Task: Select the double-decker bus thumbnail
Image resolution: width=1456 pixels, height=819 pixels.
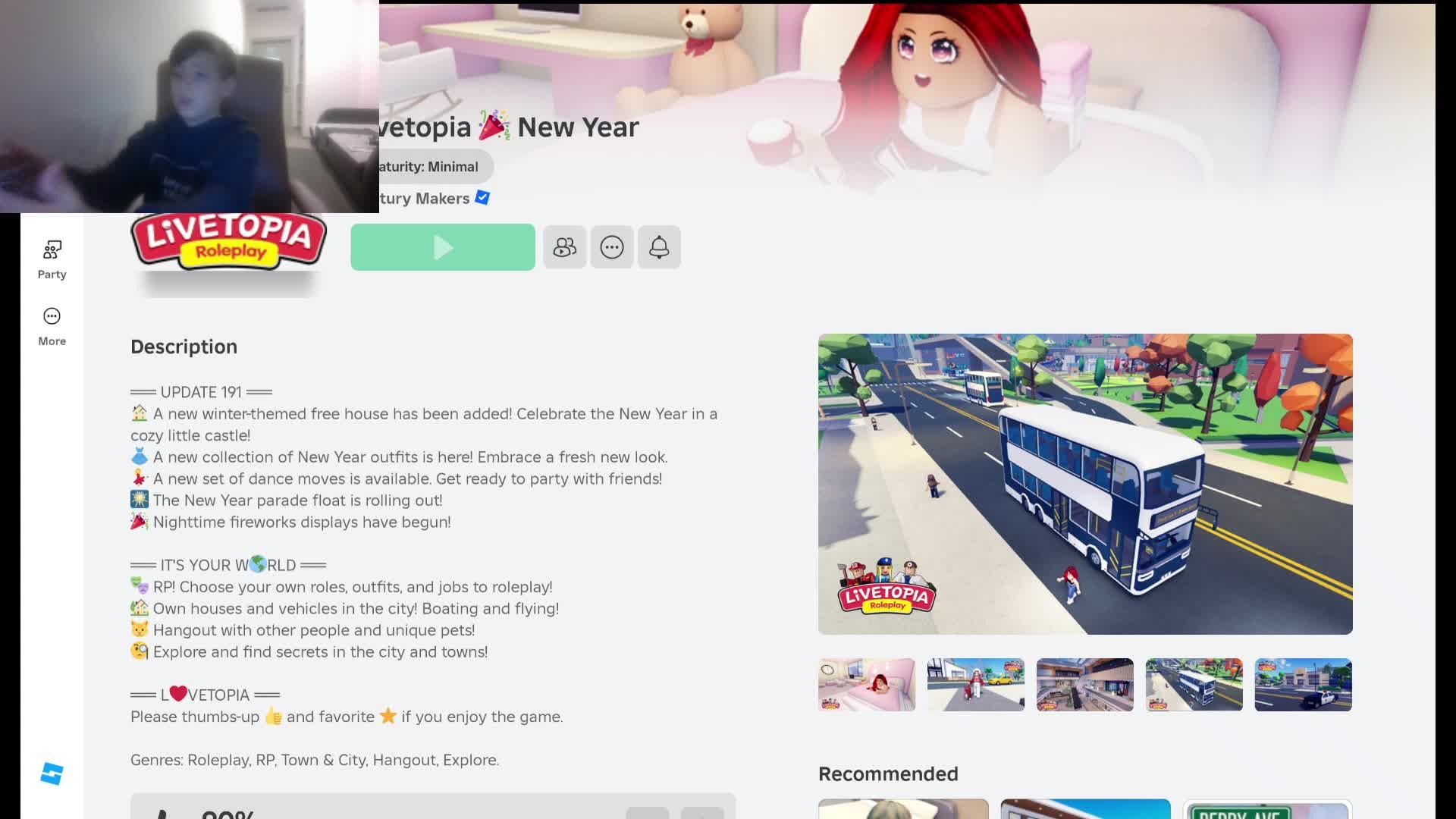Action: (x=1194, y=684)
